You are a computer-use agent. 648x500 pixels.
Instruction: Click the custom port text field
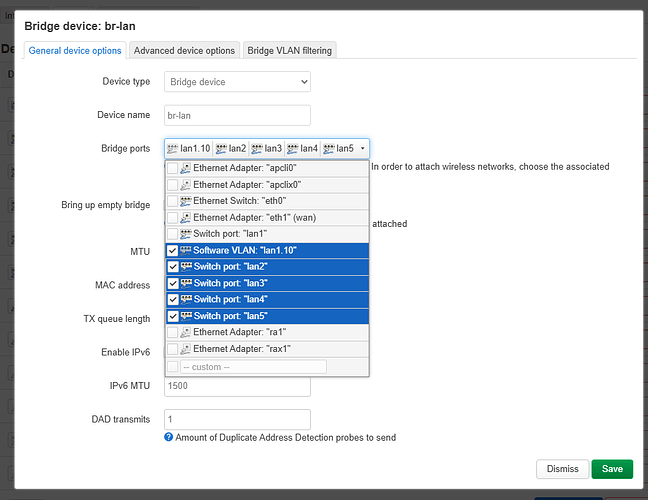pos(253,367)
